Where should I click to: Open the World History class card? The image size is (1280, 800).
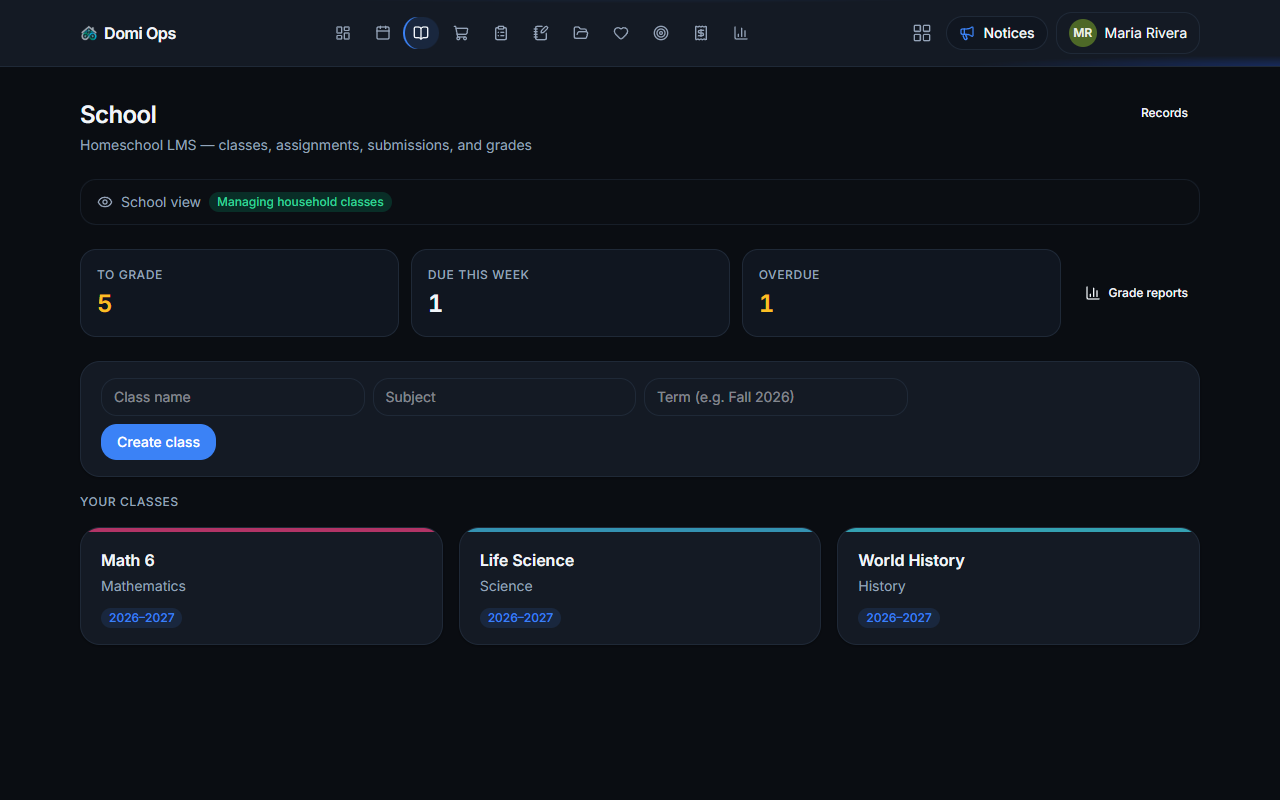pos(1018,586)
